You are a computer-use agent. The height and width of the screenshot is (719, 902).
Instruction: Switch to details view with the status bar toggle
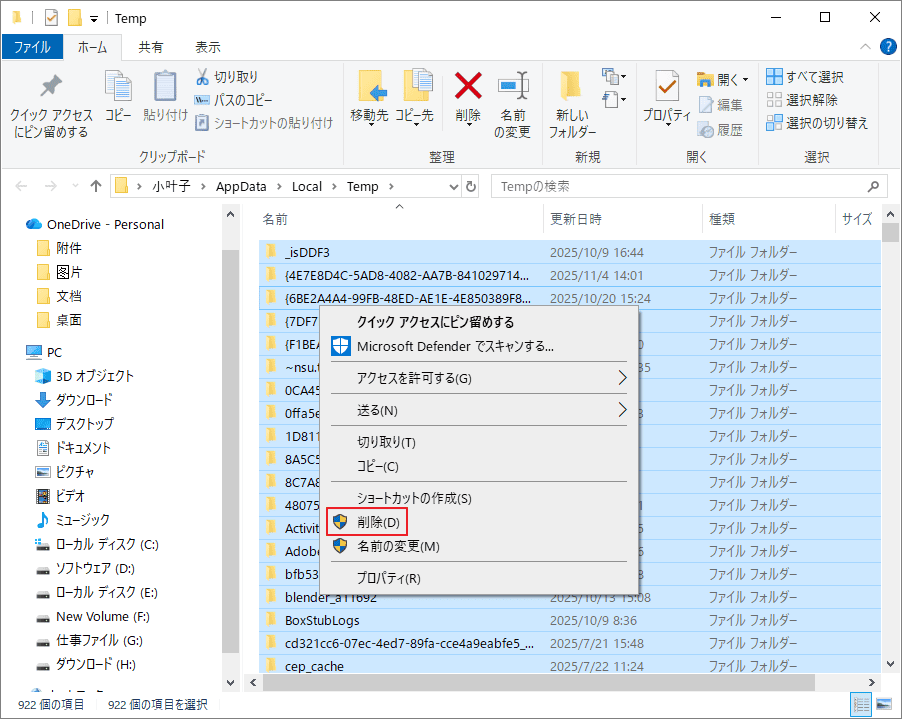click(x=862, y=704)
